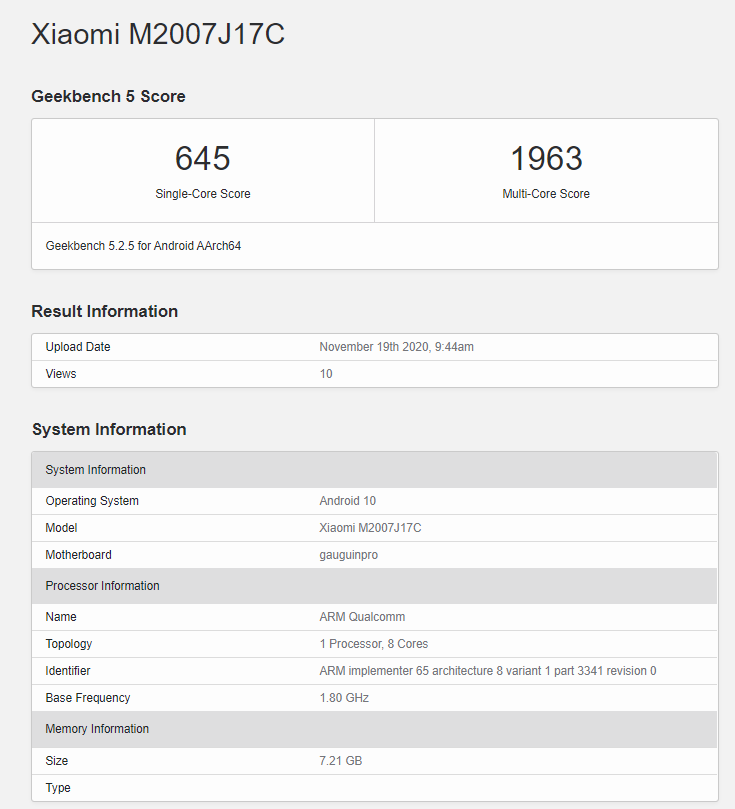Screen dimensions: 735x809
Task: Click the gauguinpro motherboard value
Action: coord(348,555)
